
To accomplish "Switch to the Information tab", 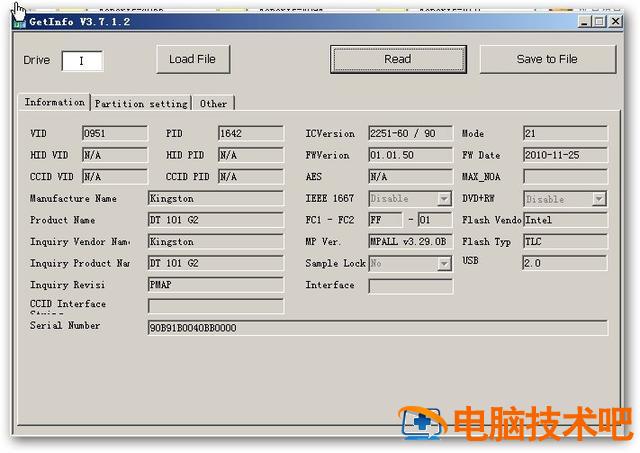I will point(55,102).
